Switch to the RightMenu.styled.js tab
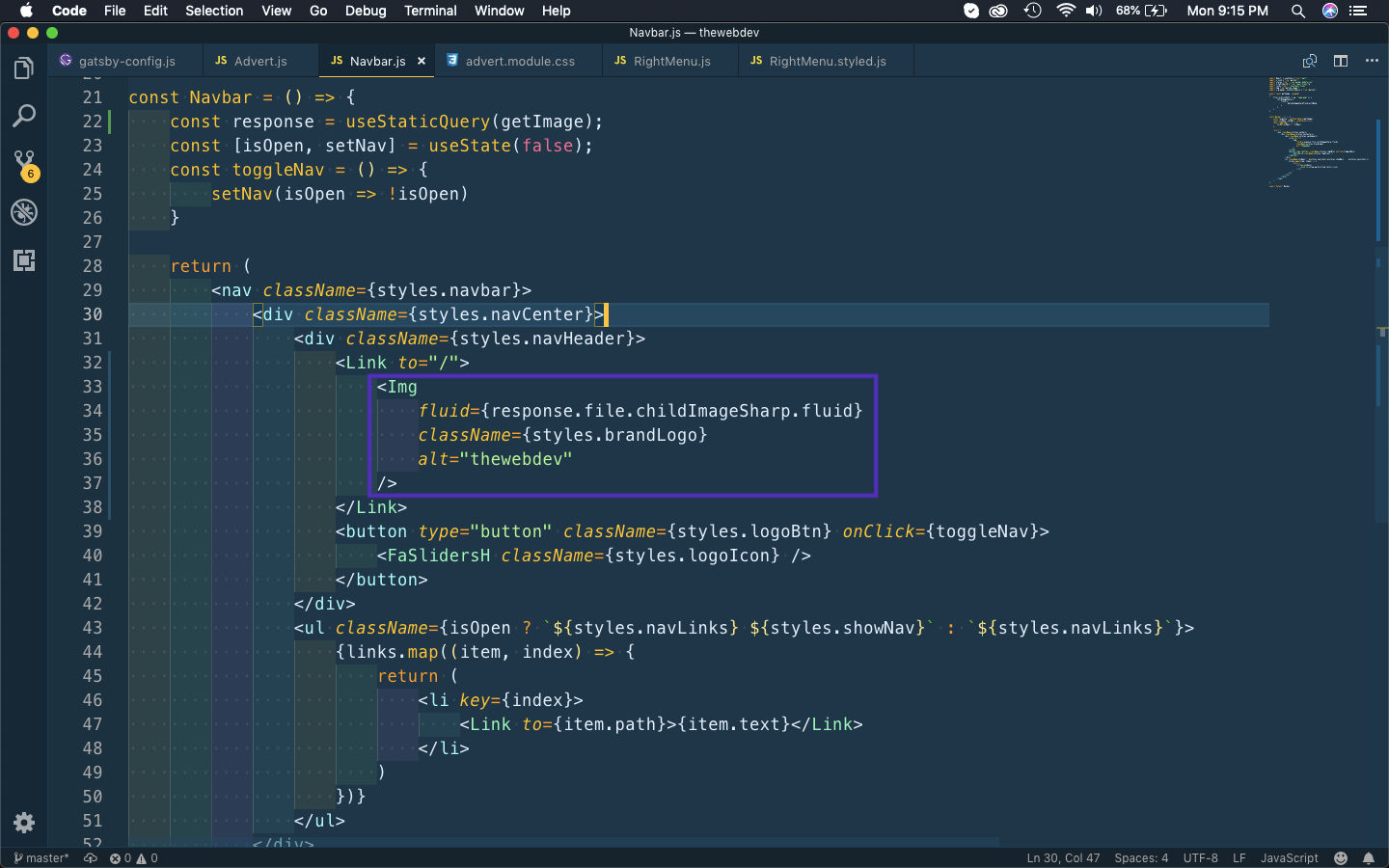Screen dimensions: 1389x868 pos(827,61)
